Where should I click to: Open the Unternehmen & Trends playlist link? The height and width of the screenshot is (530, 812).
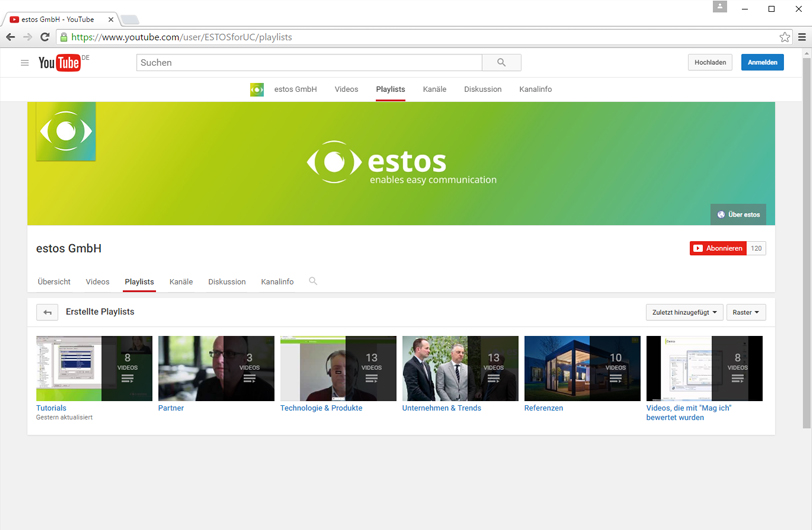point(441,408)
